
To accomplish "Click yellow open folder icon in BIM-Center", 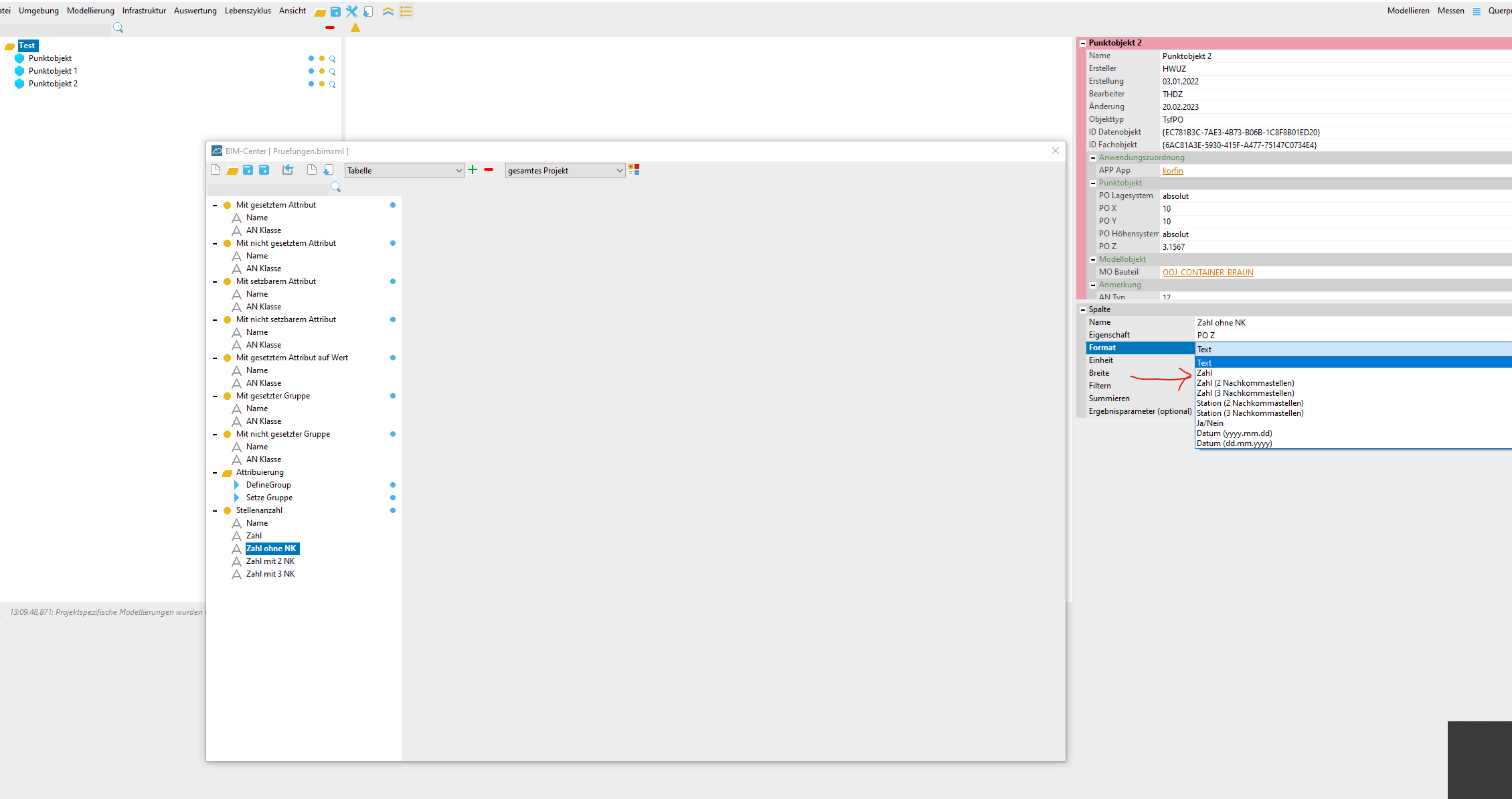I will 232,171.
